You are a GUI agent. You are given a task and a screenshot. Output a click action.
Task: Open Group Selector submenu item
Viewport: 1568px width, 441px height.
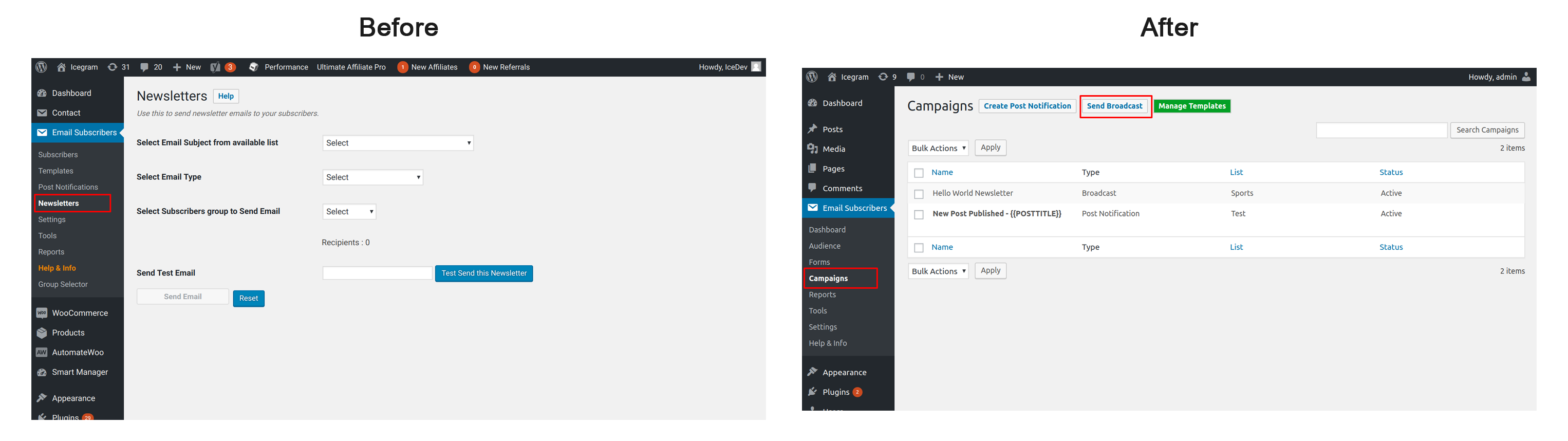click(63, 284)
